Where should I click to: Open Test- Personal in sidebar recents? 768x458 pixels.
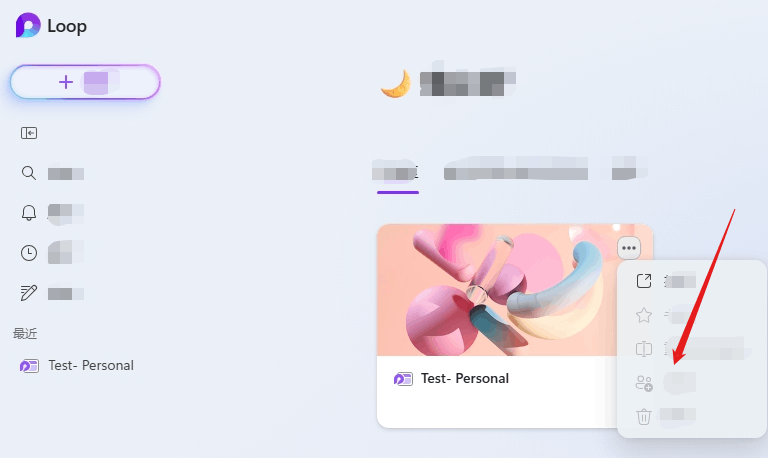click(77, 365)
